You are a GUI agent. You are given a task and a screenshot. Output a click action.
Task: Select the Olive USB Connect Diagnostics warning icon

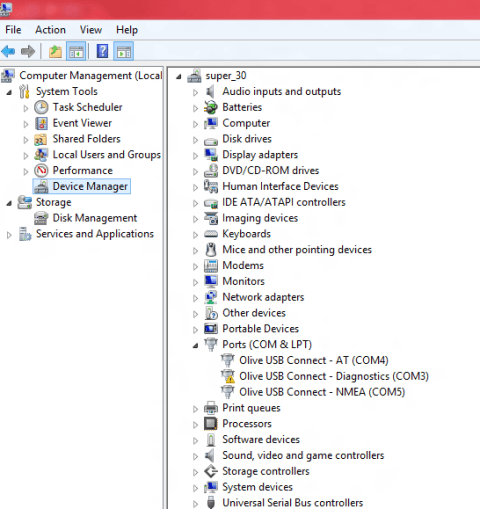click(x=228, y=376)
